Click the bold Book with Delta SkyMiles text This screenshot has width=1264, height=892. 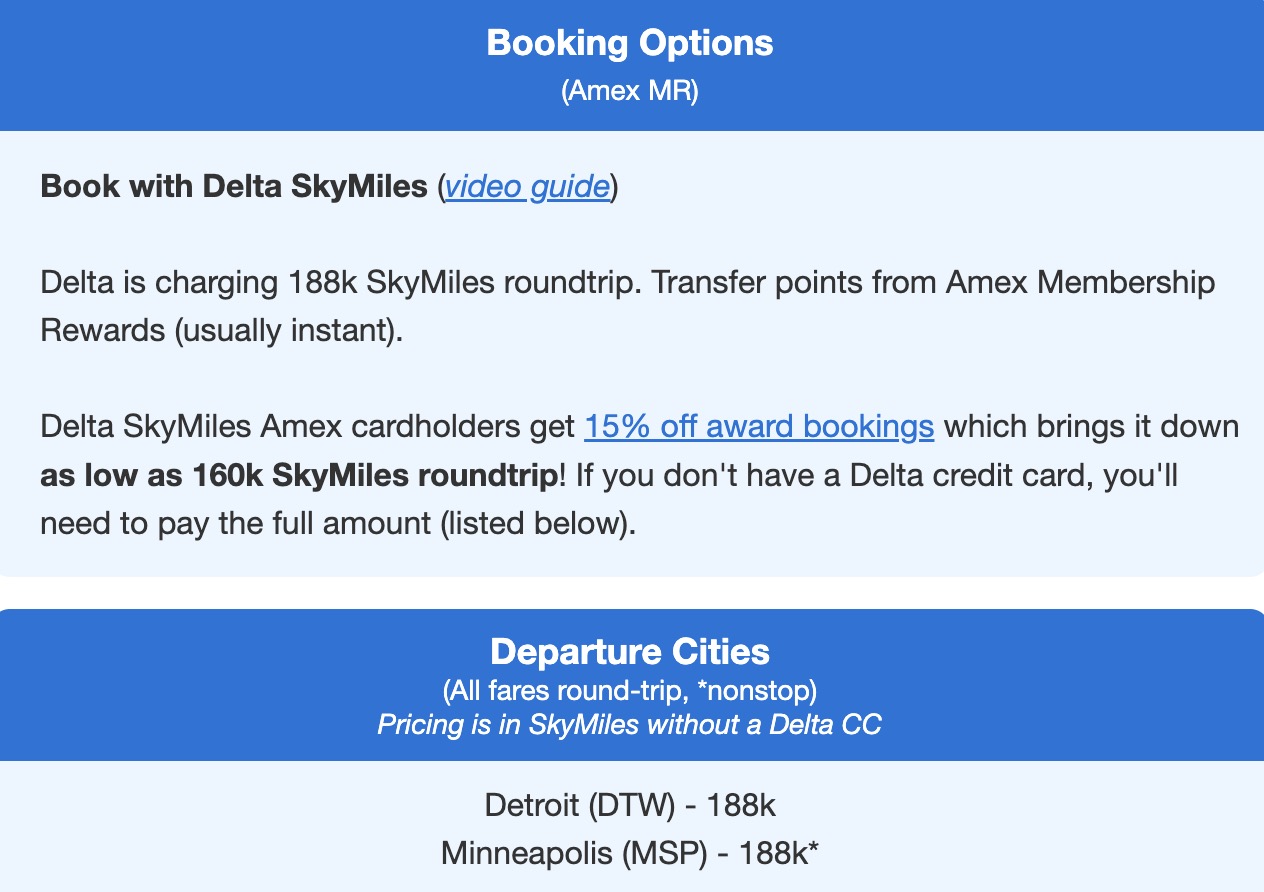coord(233,187)
